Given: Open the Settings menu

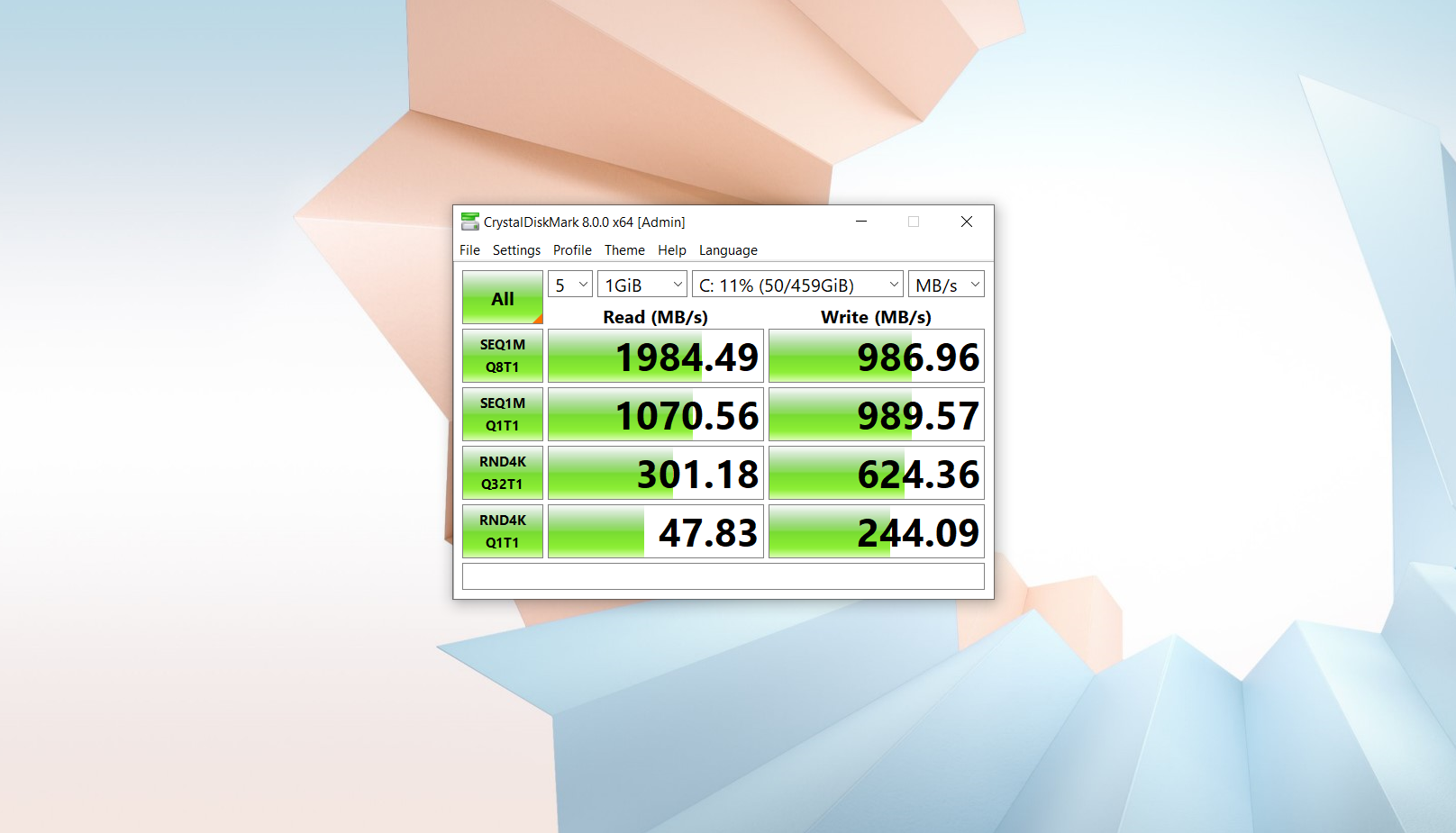Looking at the screenshot, I should pos(516,250).
